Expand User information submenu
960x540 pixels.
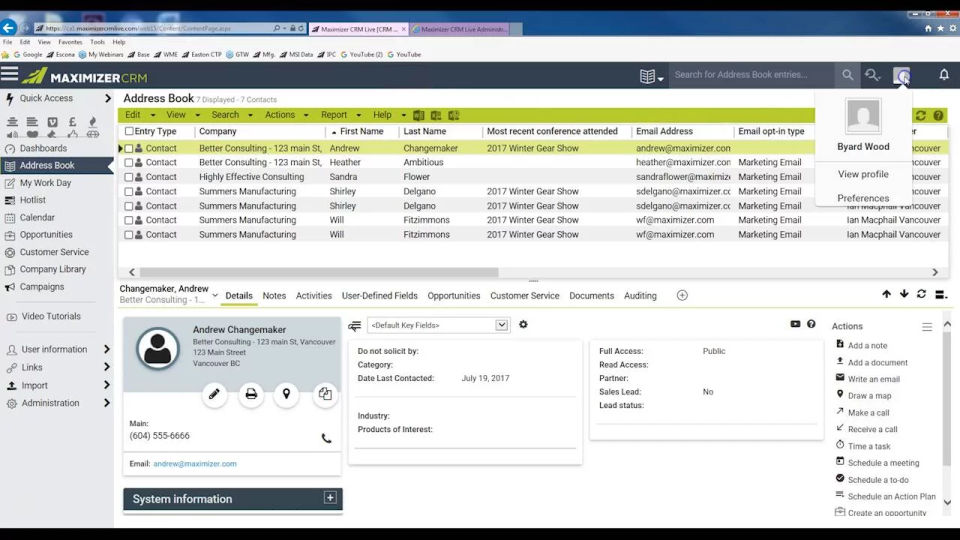click(x=107, y=349)
